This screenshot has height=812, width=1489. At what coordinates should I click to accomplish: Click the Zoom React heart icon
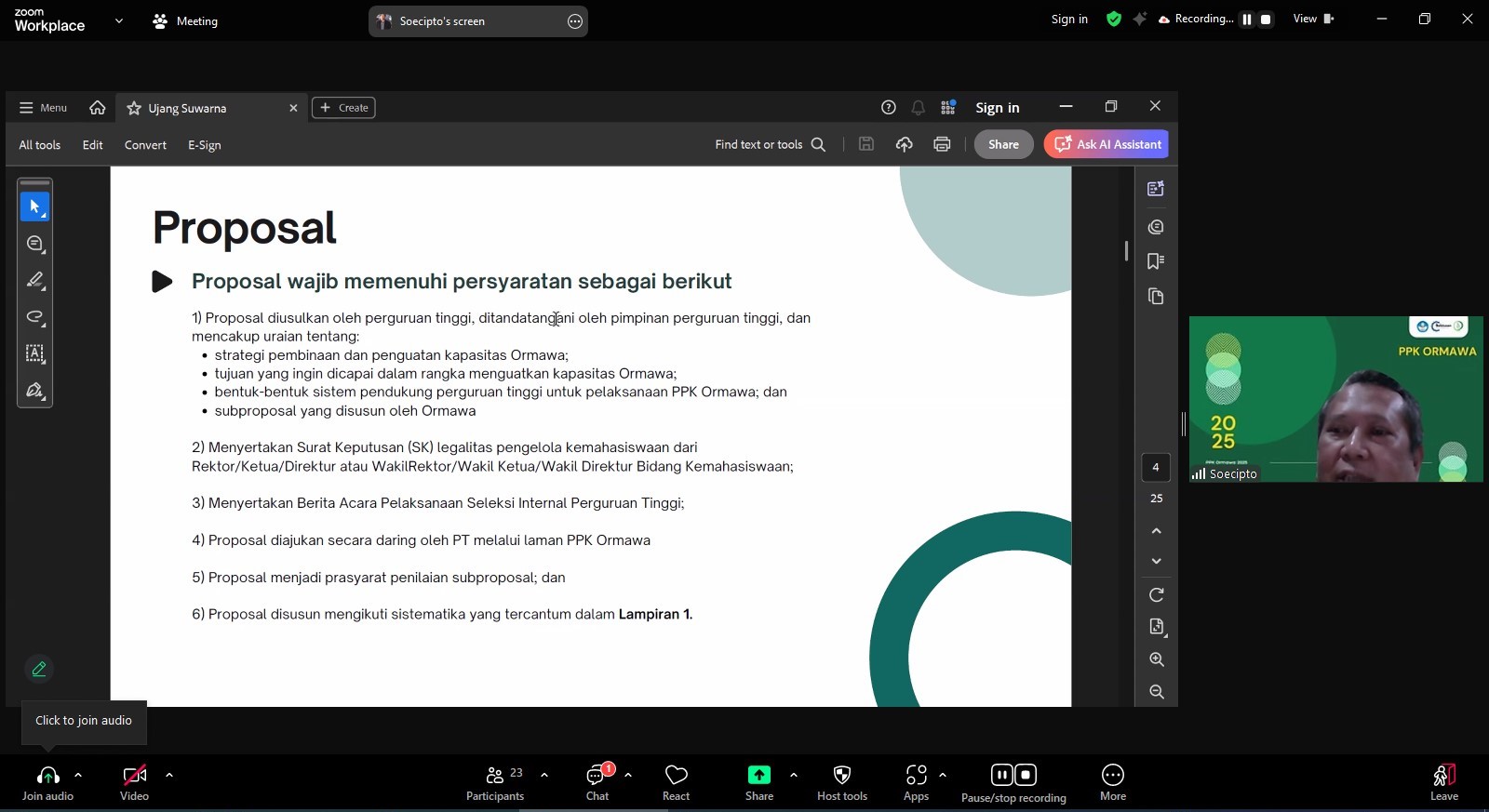676,776
